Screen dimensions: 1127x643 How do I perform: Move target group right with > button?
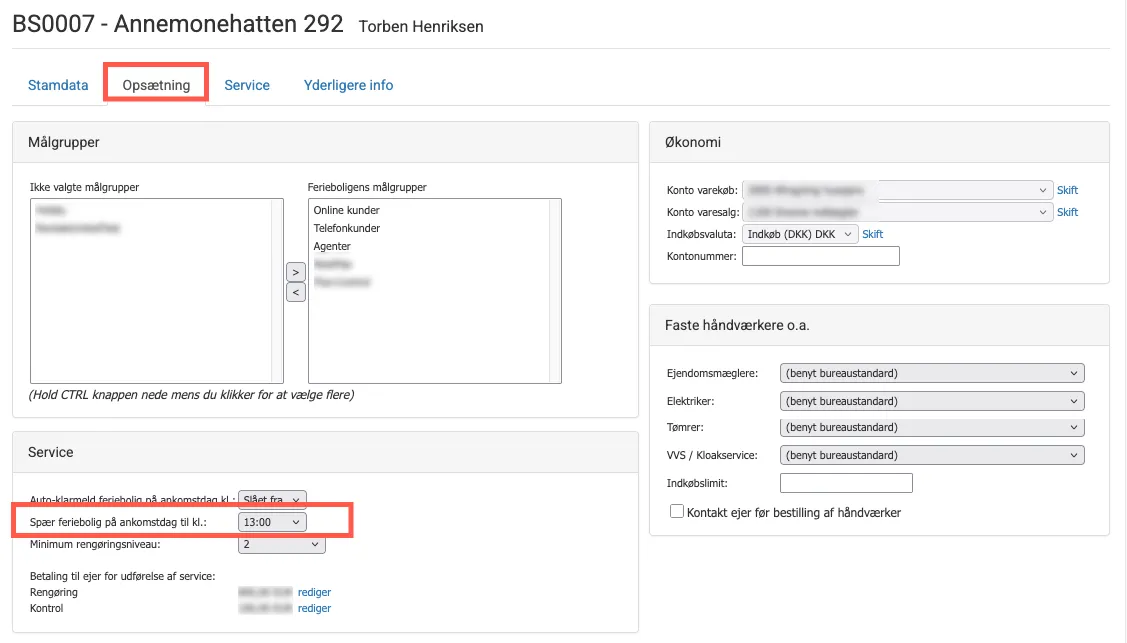[x=295, y=271]
